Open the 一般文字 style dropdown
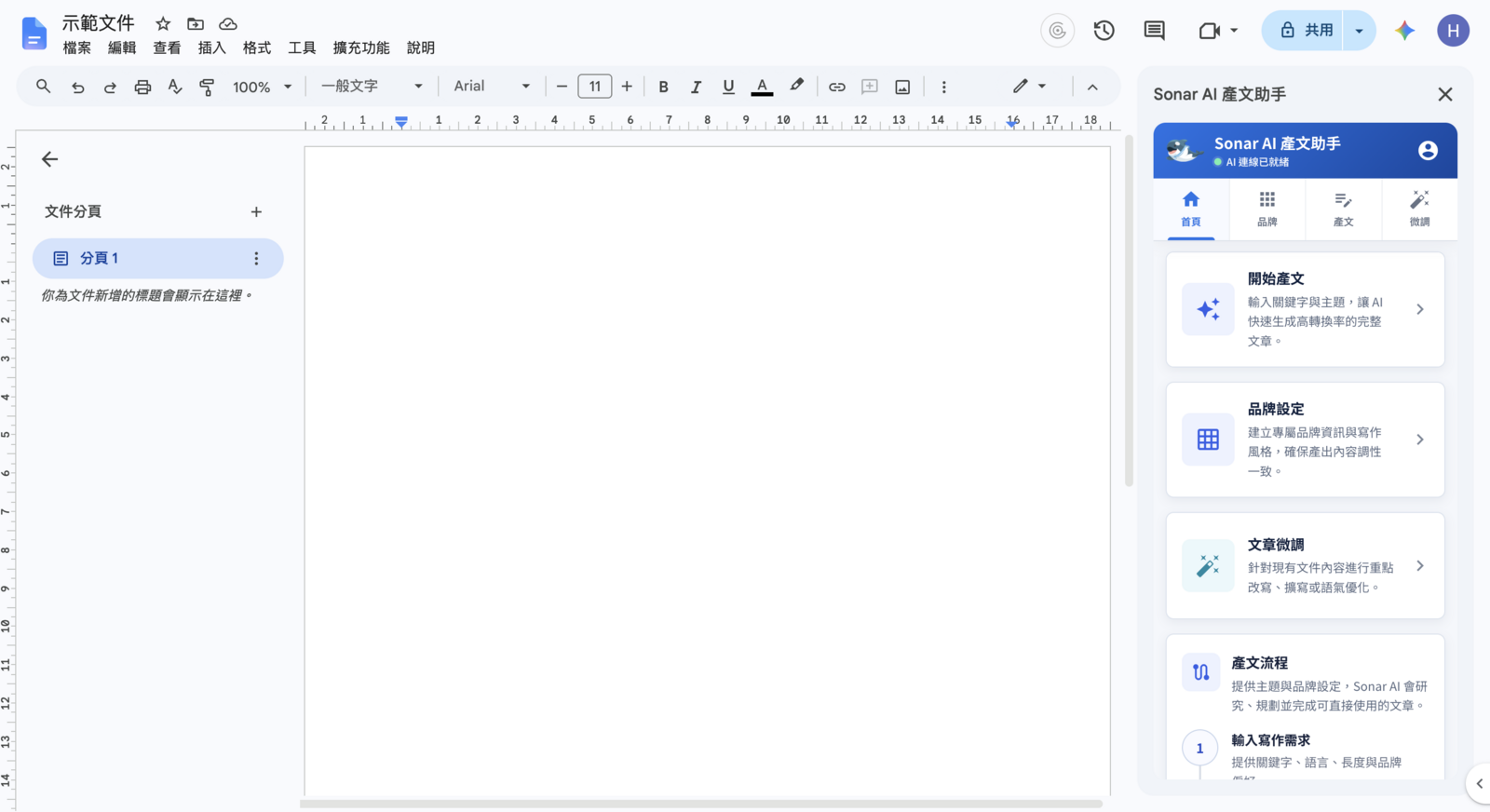 372,87
